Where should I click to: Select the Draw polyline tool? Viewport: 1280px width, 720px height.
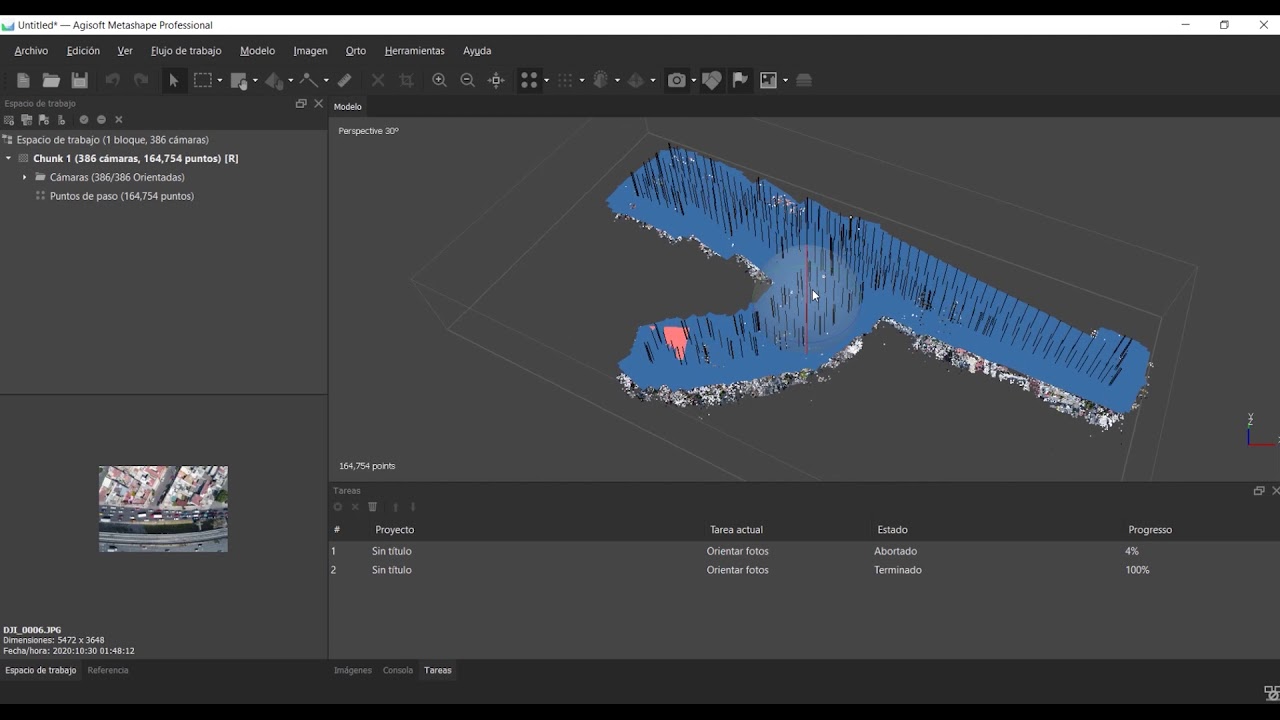(309, 80)
